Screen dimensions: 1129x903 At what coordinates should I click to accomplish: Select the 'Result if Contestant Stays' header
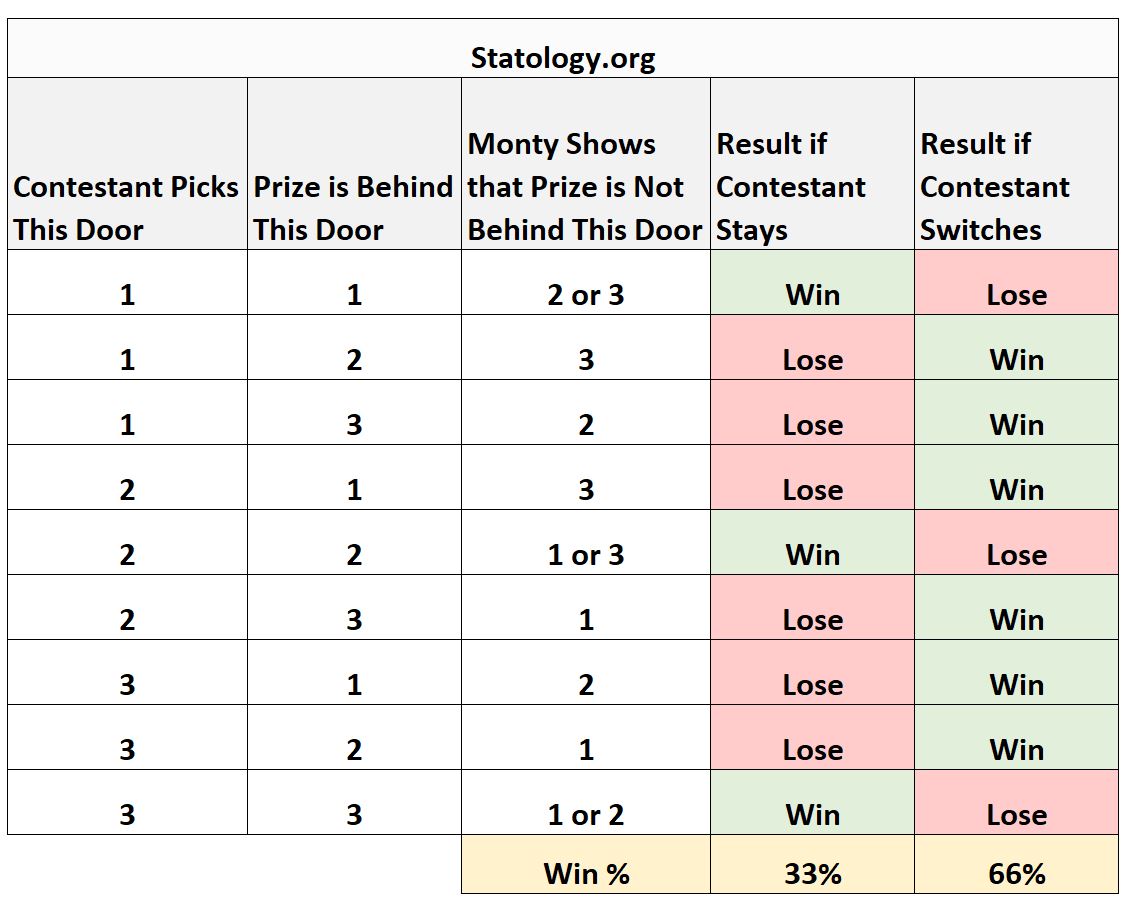(812, 163)
